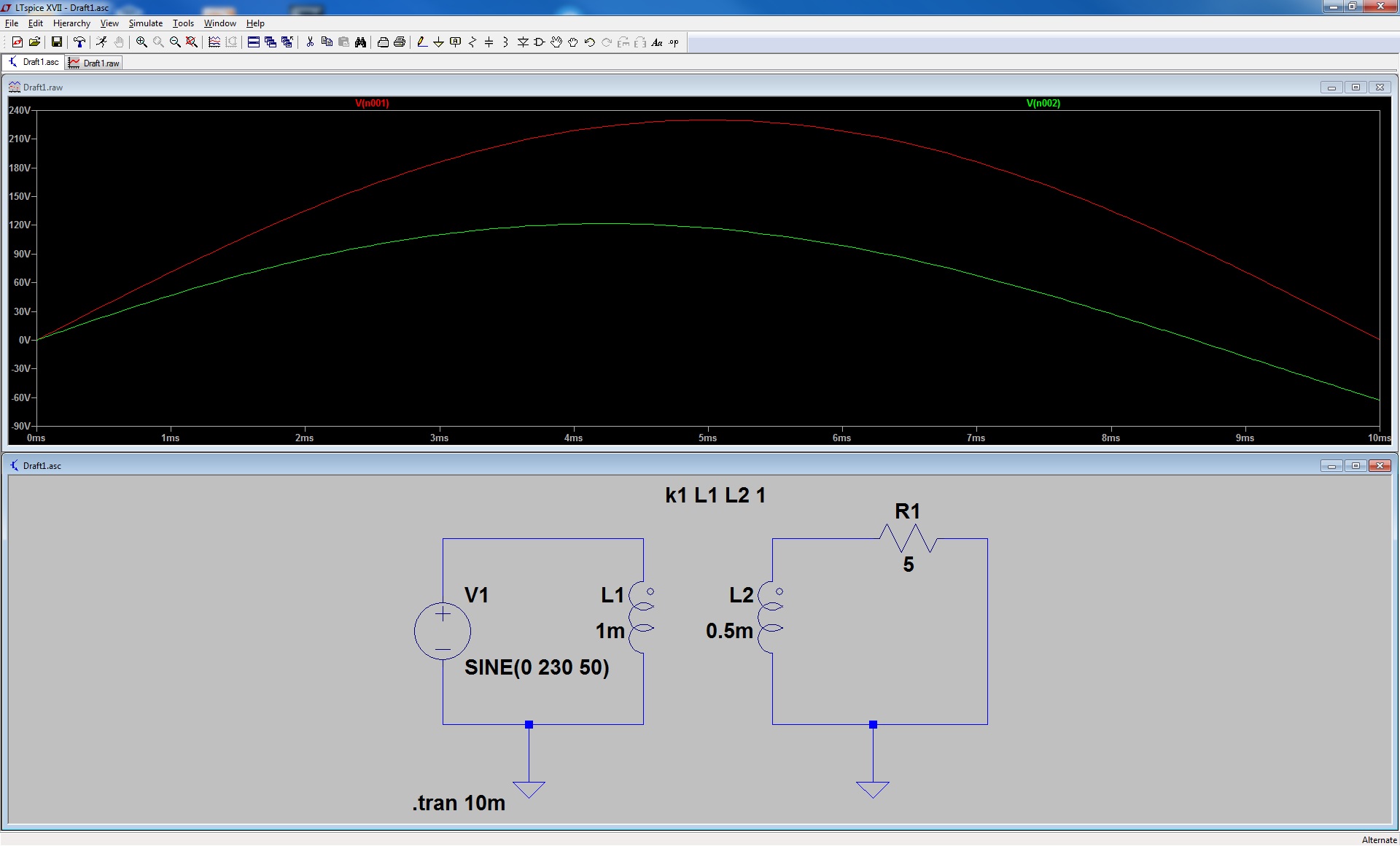
Task: Click the New Schematic toolbar icon
Action: [17, 42]
